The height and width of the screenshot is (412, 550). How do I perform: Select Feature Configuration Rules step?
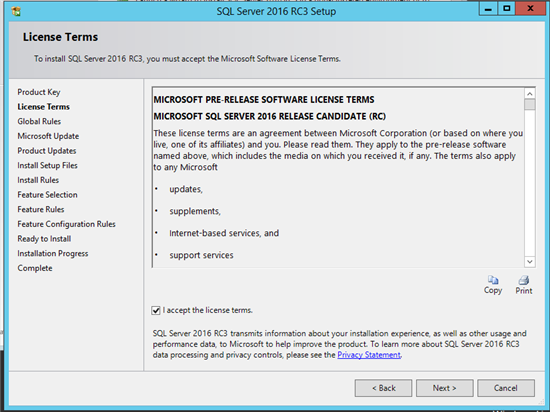click(66, 224)
